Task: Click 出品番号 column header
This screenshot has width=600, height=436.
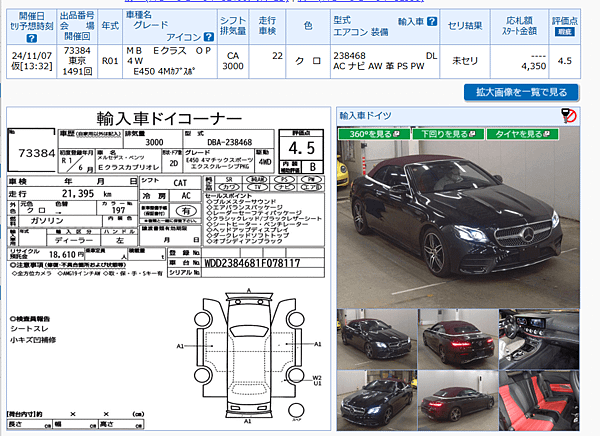Action: (x=77, y=16)
